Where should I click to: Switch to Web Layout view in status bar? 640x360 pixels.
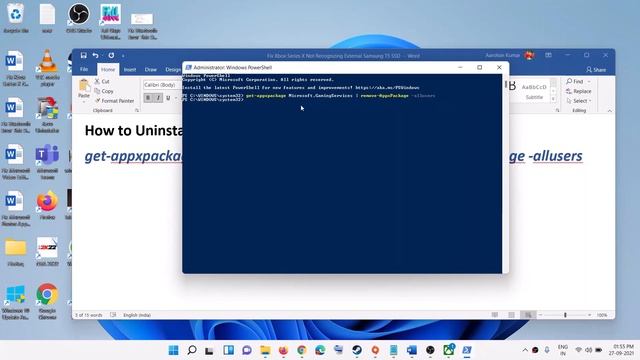[528, 315]
